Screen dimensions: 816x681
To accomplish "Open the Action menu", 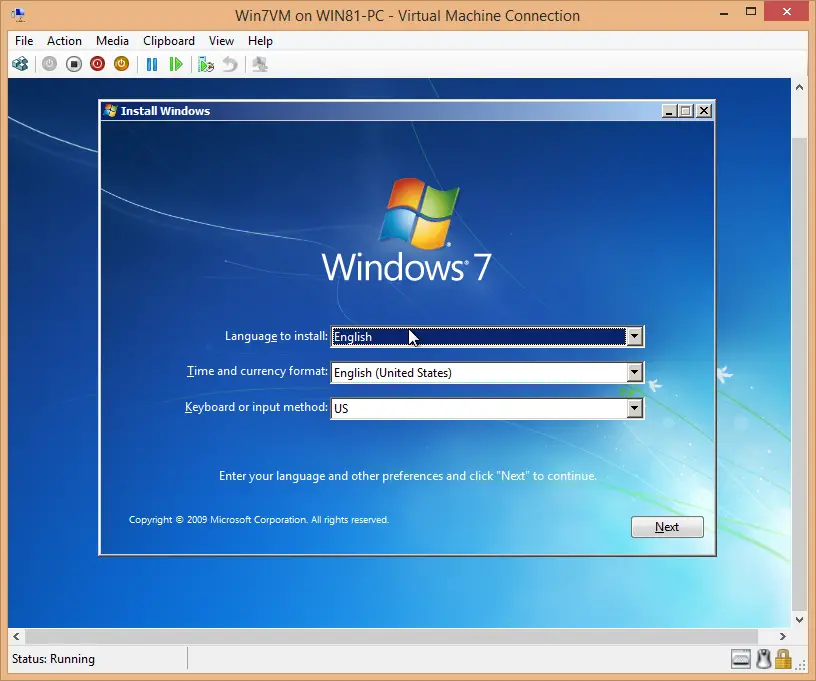I will tap(65, 41).
